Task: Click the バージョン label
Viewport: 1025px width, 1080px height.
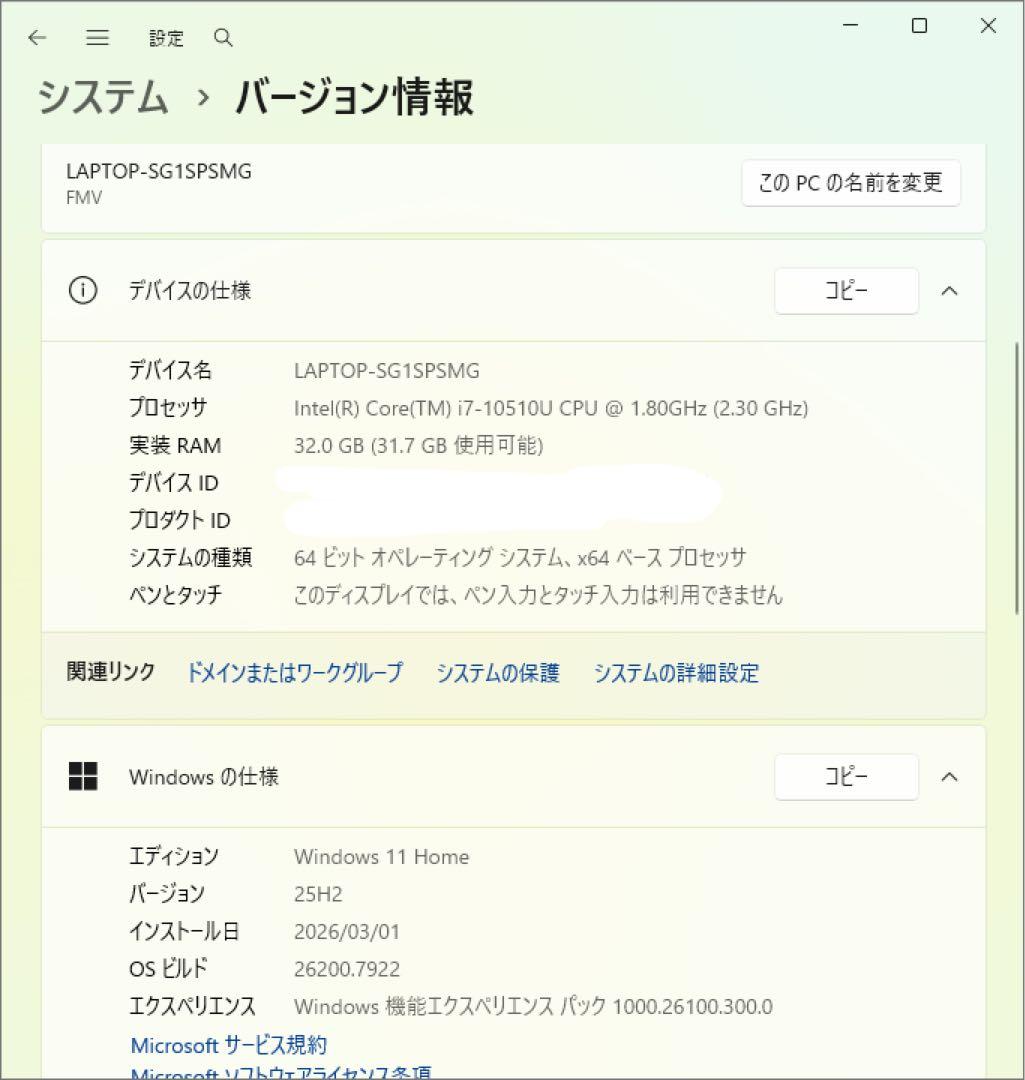Action: (167, 894)
